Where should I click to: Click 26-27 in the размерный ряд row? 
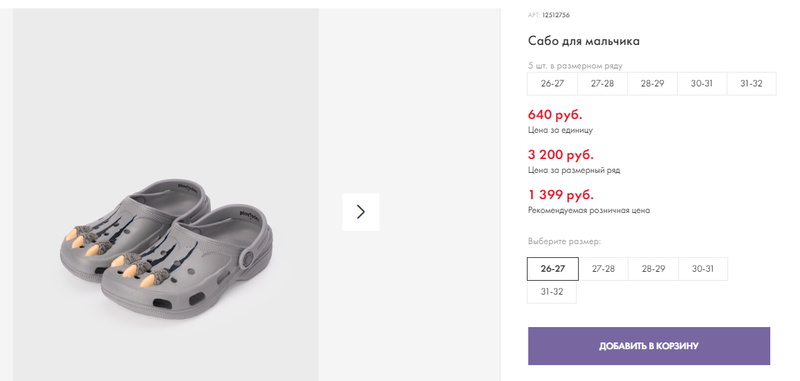click(x=553, y=84)
